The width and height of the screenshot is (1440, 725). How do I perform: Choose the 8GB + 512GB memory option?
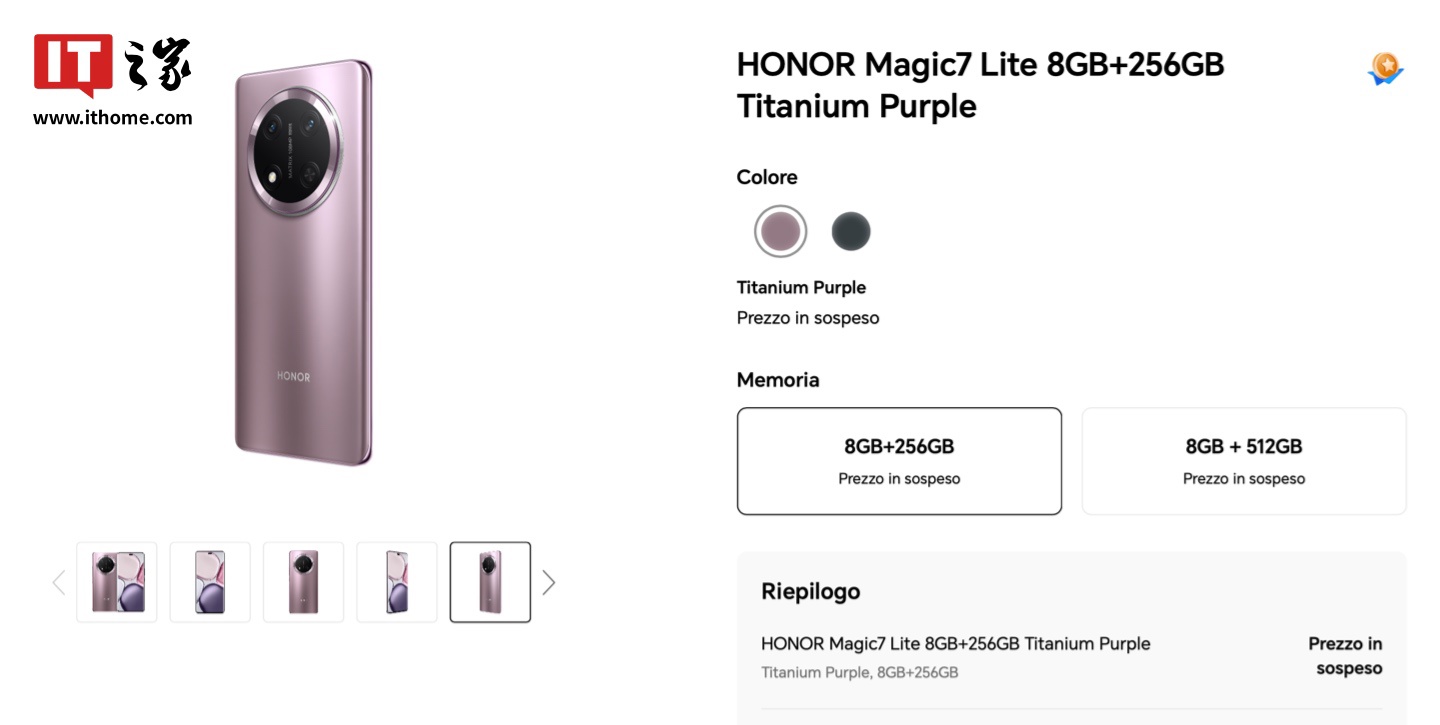[1243, 461]
